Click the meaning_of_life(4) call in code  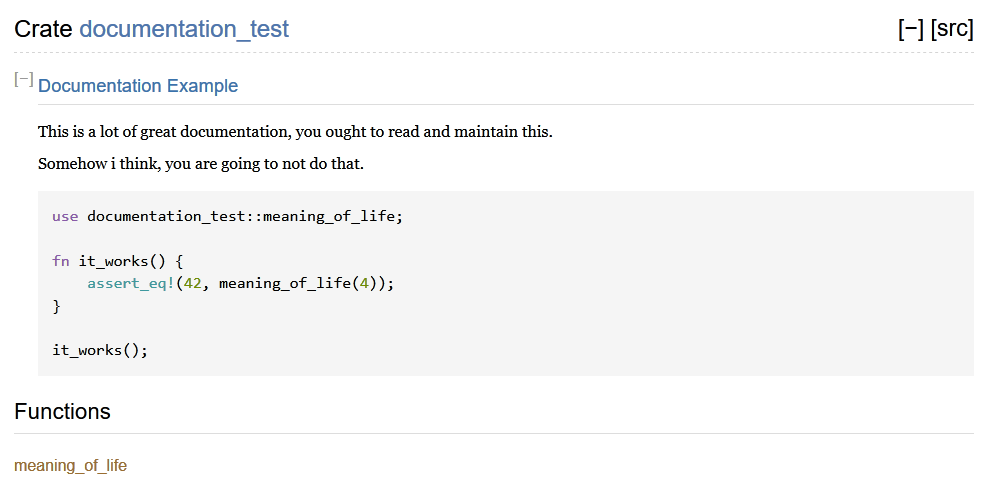coord(289,283)
